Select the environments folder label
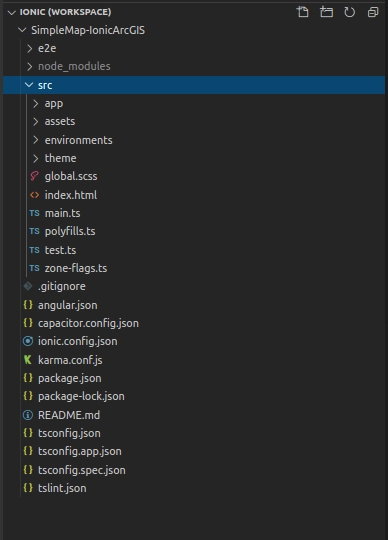 (78, 140)
